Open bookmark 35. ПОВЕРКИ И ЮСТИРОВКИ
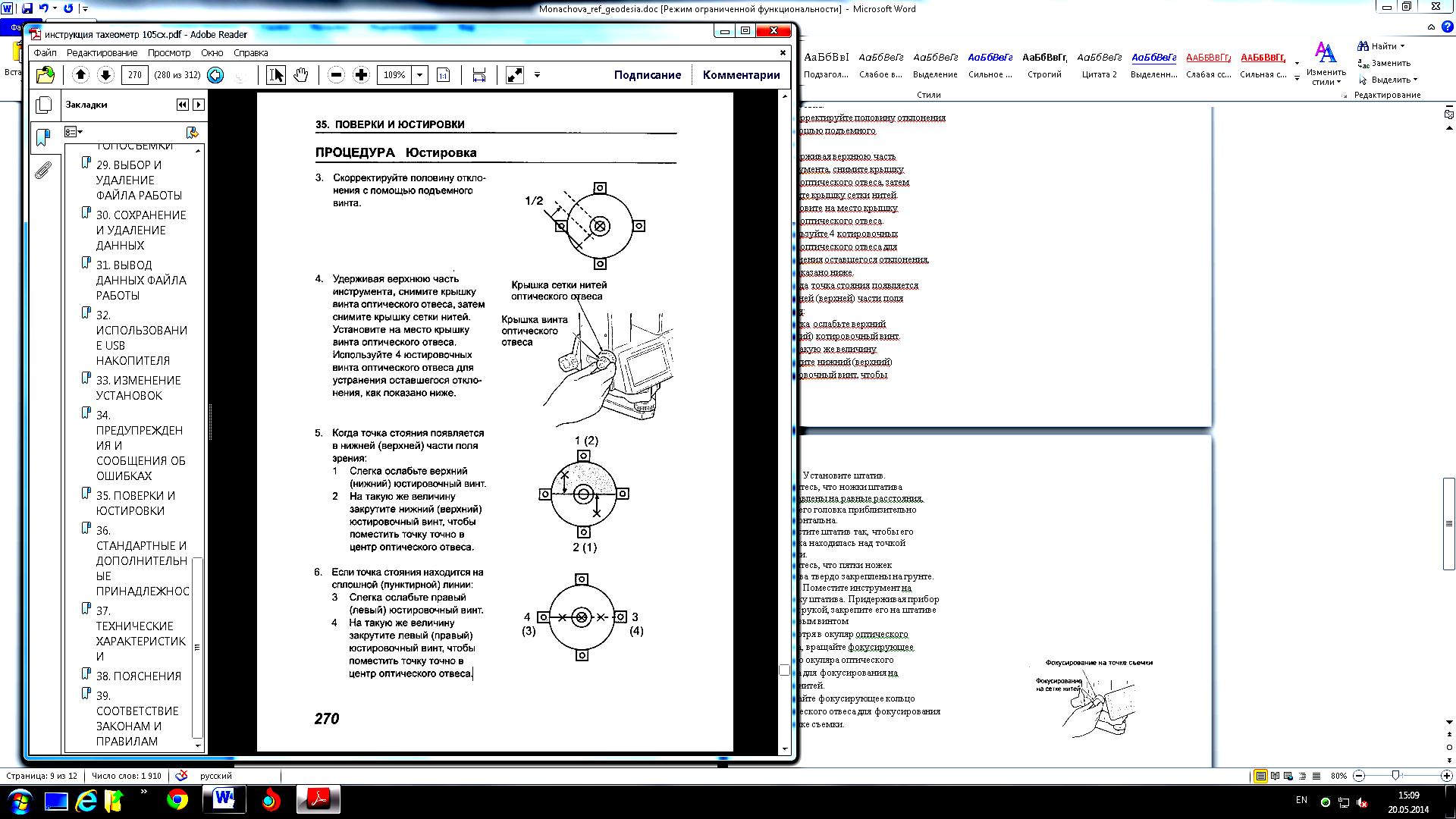 (135, 503)
